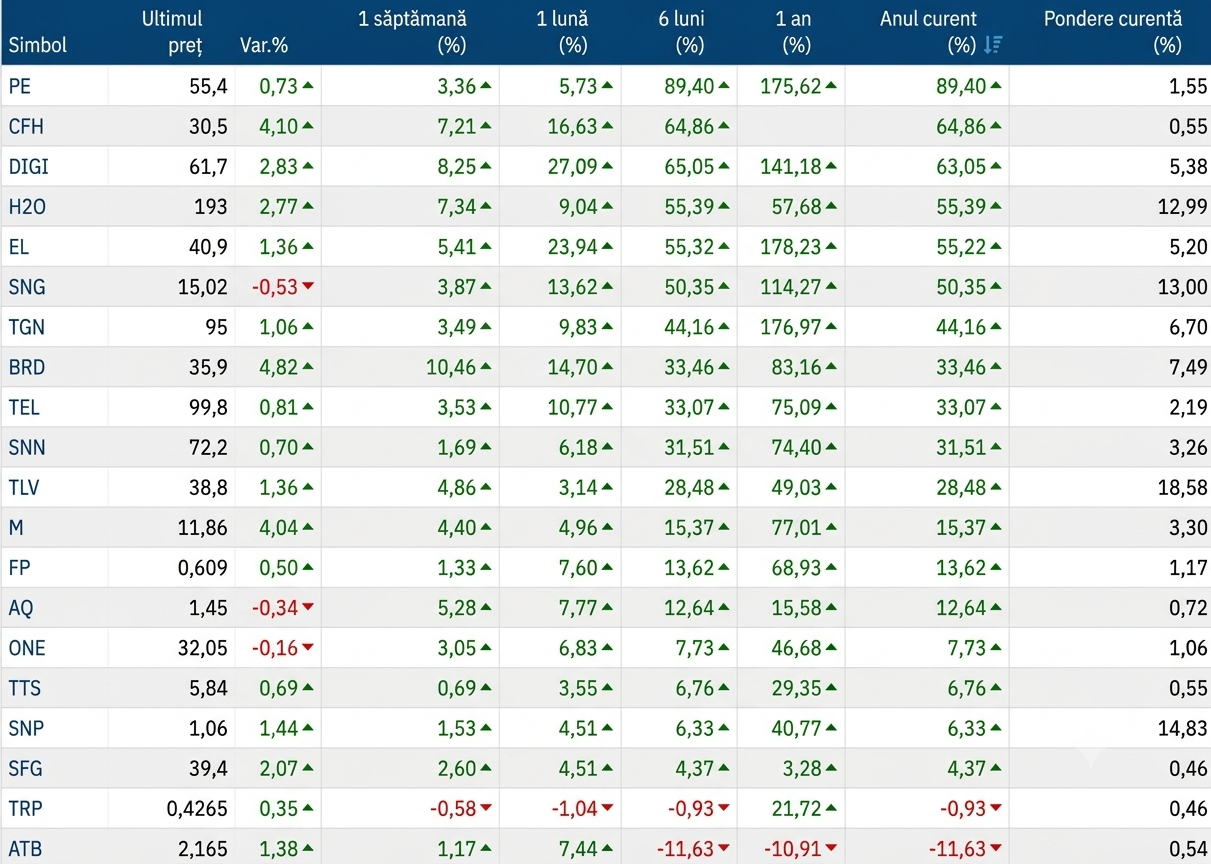Screen dimensions: 1211x864
Task: Select H2O current weight 12,99
Action: tap(1181, 207)
